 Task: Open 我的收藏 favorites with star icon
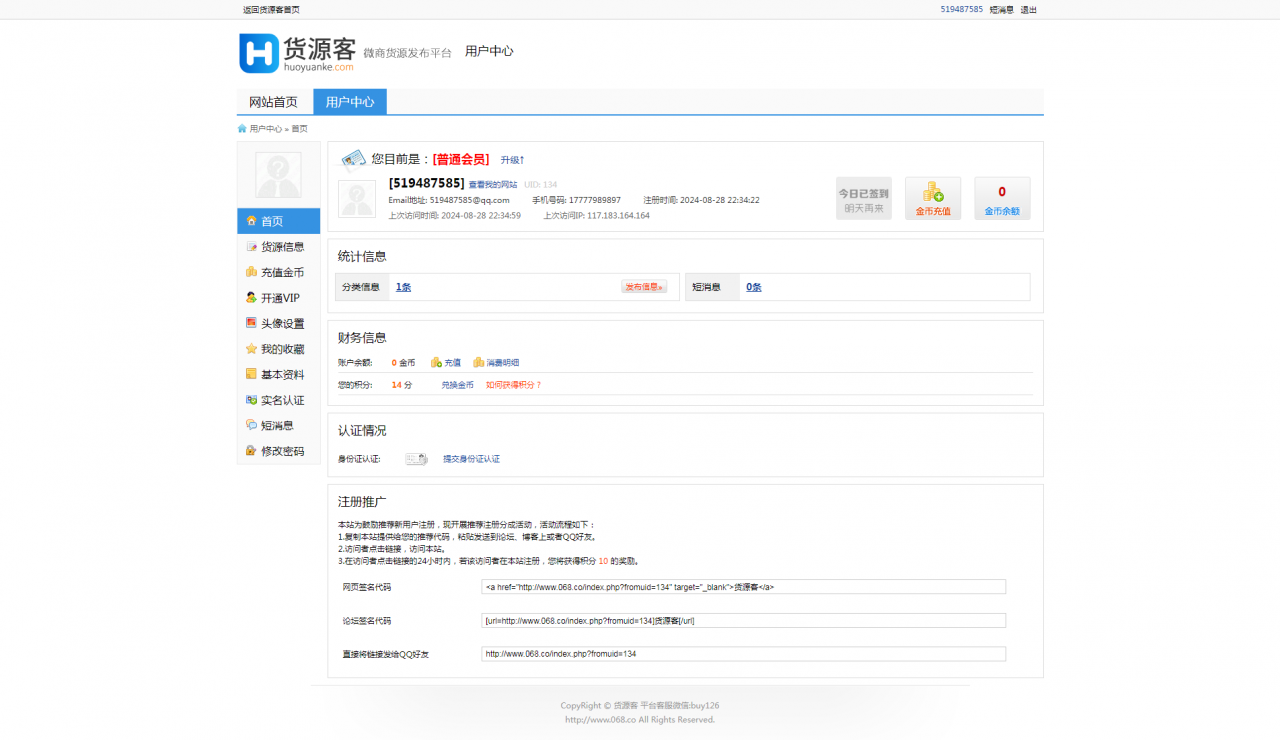click(x=283, y=348)
